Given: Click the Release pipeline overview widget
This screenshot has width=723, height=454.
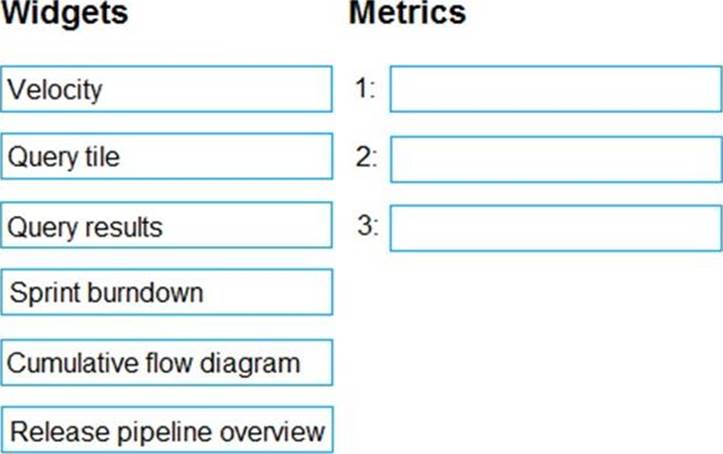Looking at the screenshot, I should coord(167,431).
